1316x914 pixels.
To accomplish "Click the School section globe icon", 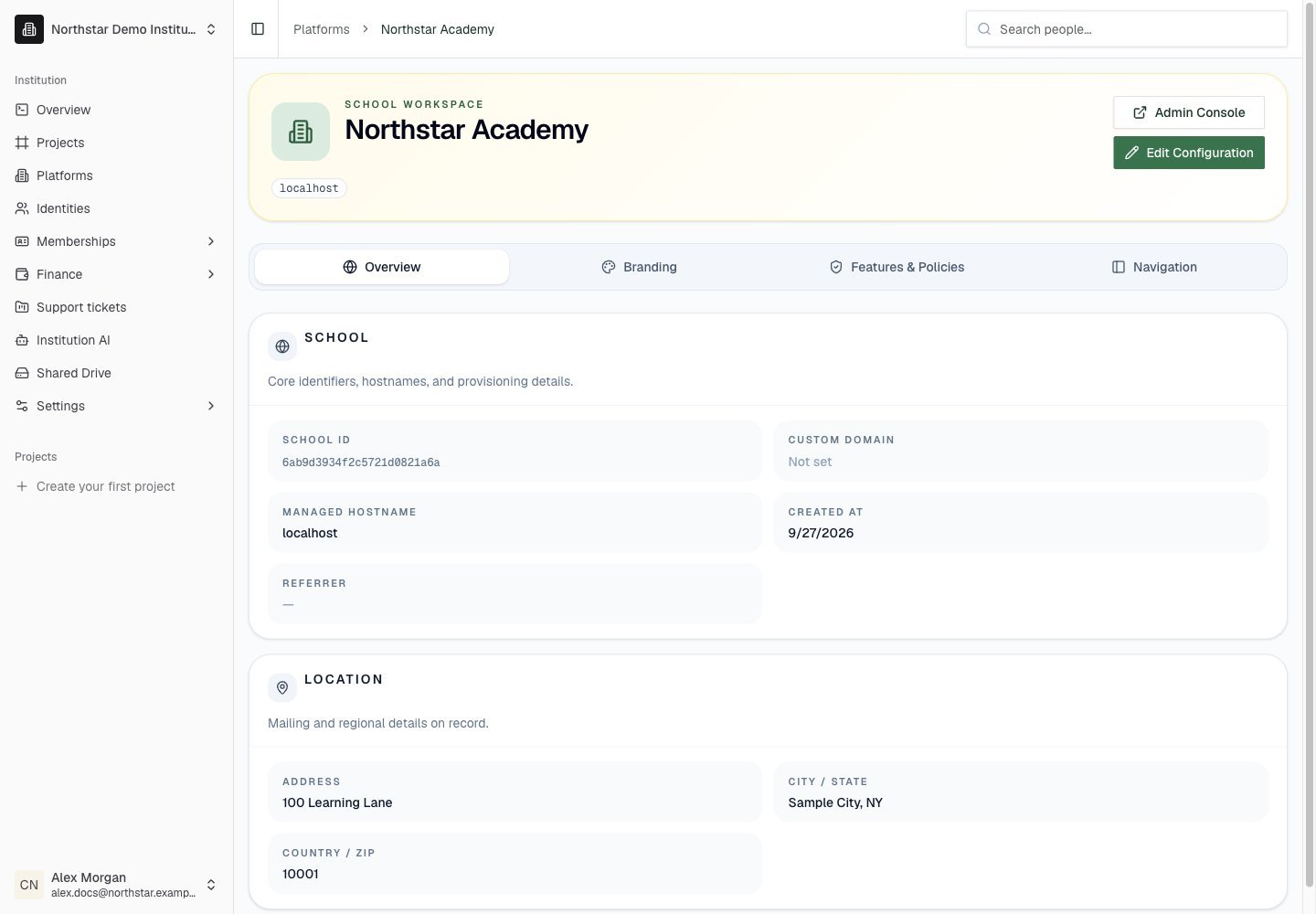I will click(282, 346).
